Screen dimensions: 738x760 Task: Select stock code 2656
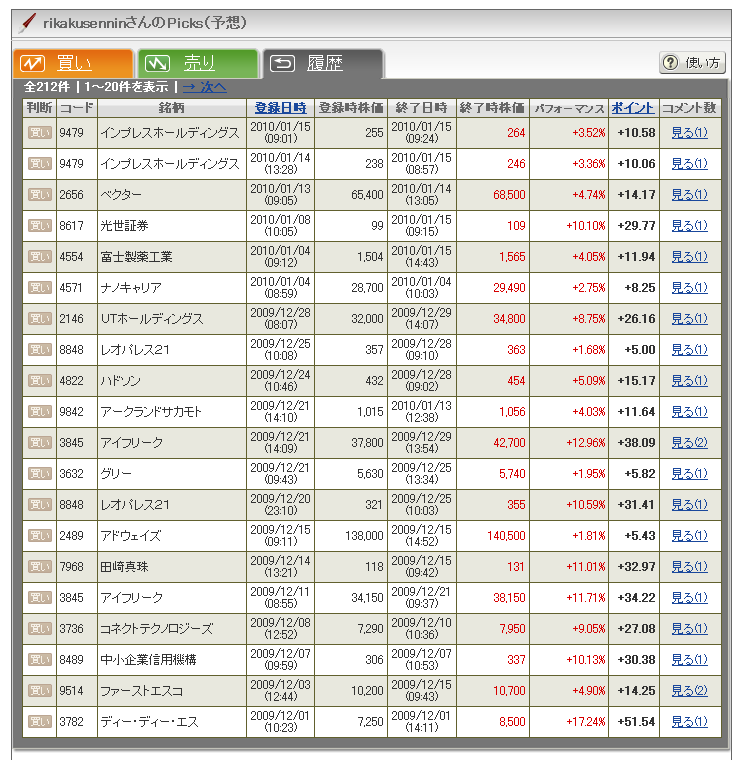(71, 195)
